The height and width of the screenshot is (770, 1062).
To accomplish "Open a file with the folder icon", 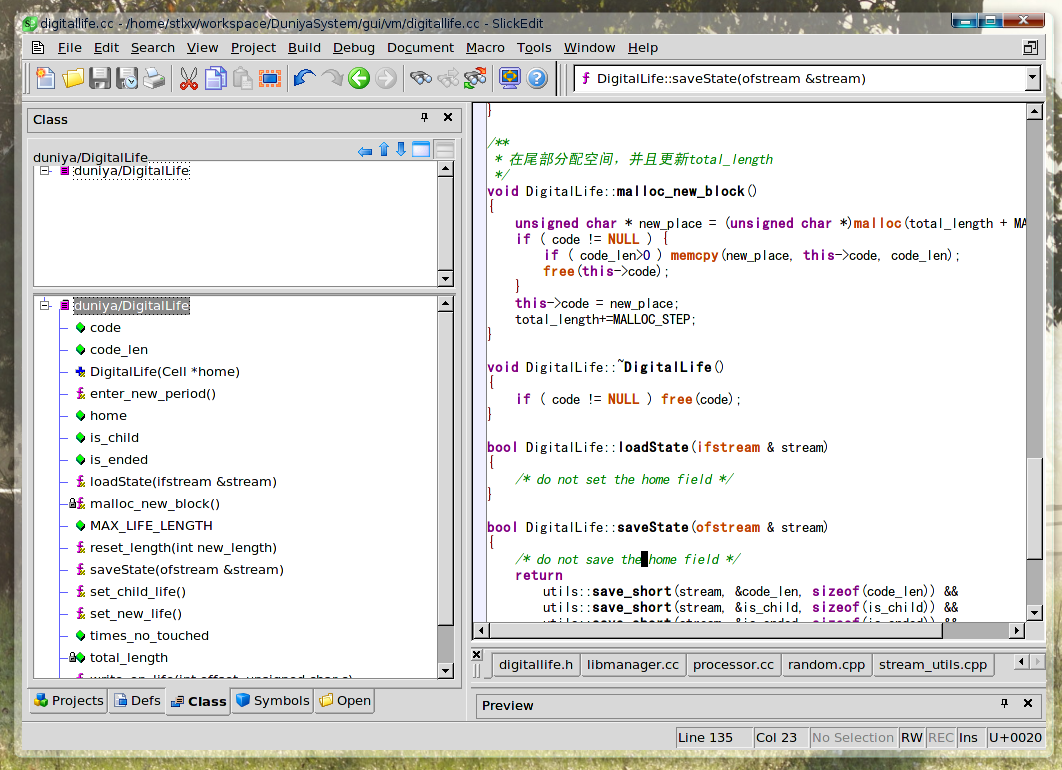I will click(x=73, y=79).
